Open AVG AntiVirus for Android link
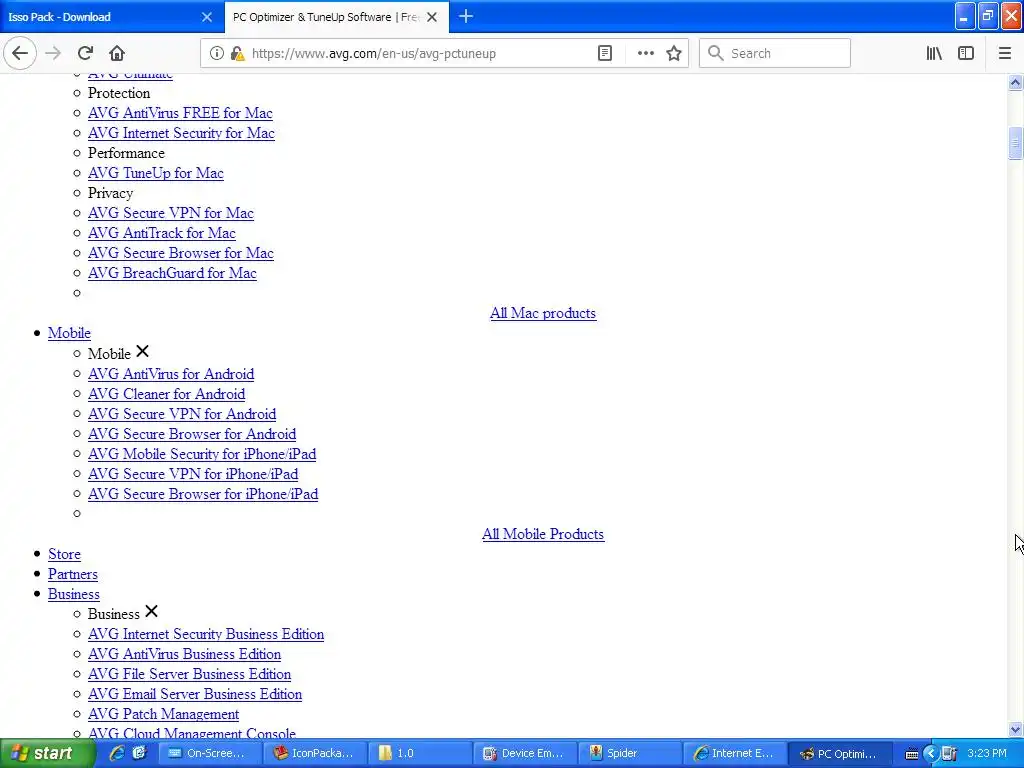1024x768 pixels. tap(171, 374)
